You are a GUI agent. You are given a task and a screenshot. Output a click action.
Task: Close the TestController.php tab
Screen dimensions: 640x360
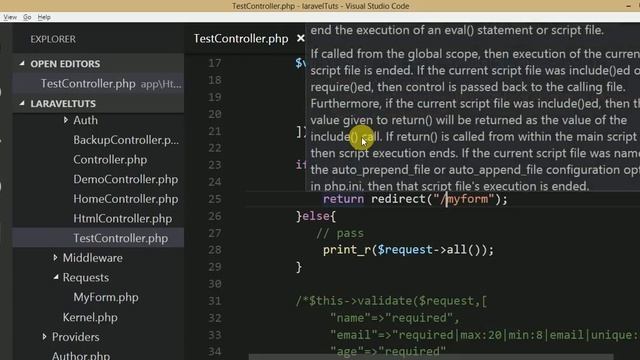tap(301, 38)
